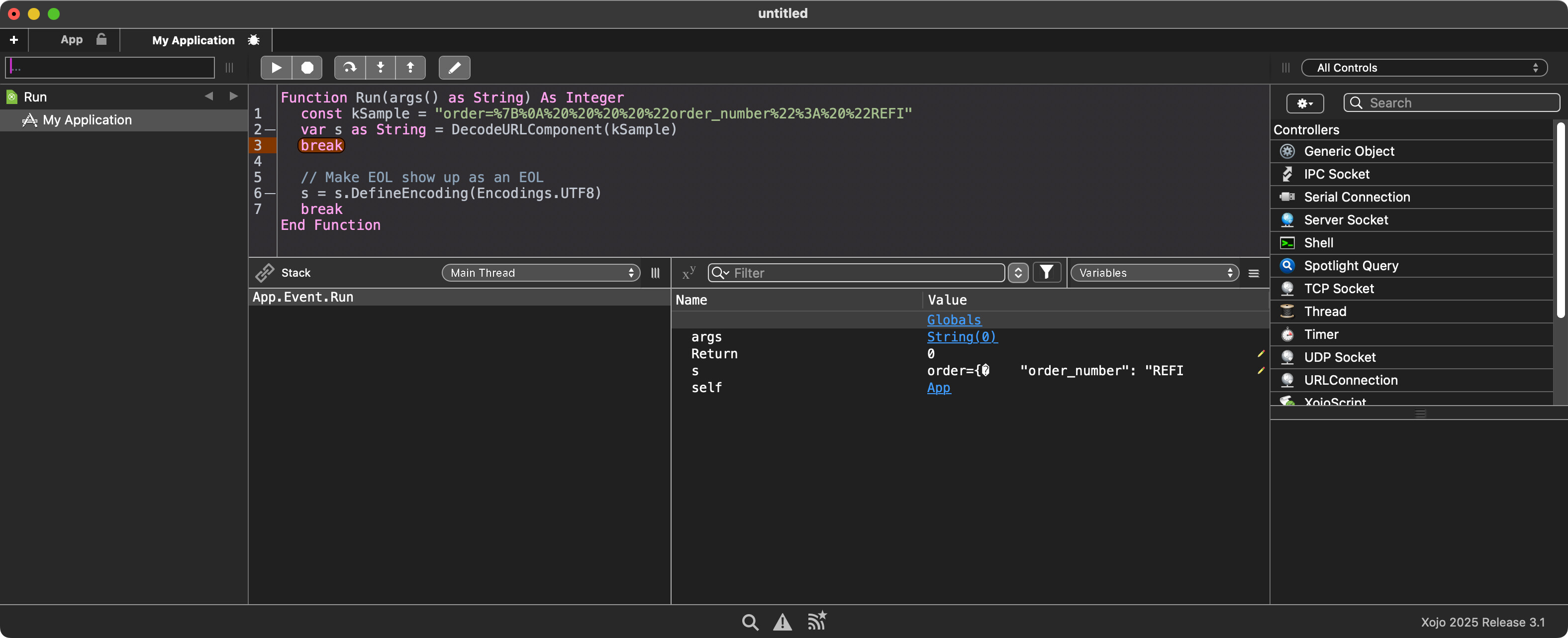Open the Main Thread dropdown
Viewport: 1568px width, 638px height.
pos(541,273)
